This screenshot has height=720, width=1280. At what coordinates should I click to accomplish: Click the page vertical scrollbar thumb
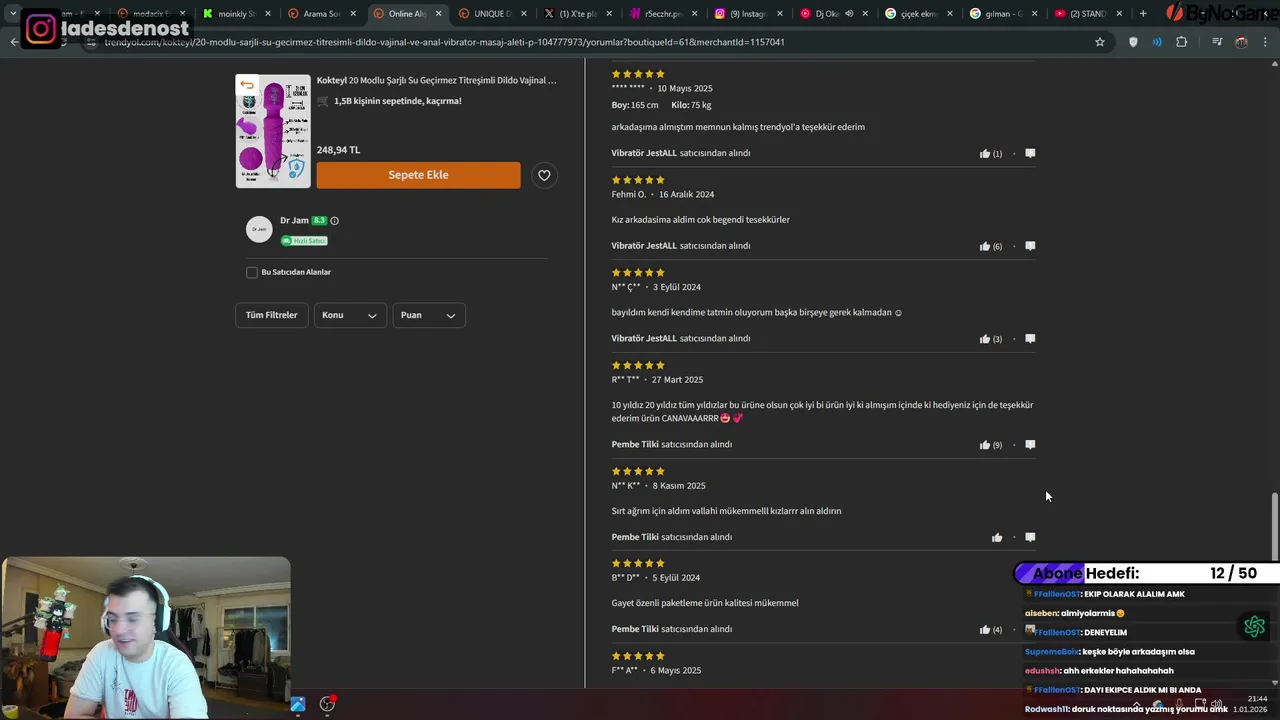pyautogui.click(x=1274, y=527)
